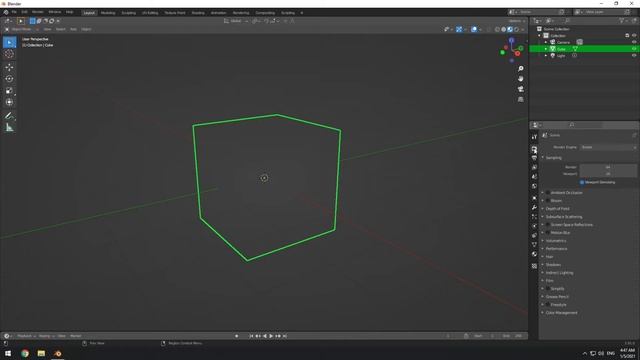This screenshot has width=640, height=360.
Task: Enable Motion Blur checkbox
Action: point(548,233)
